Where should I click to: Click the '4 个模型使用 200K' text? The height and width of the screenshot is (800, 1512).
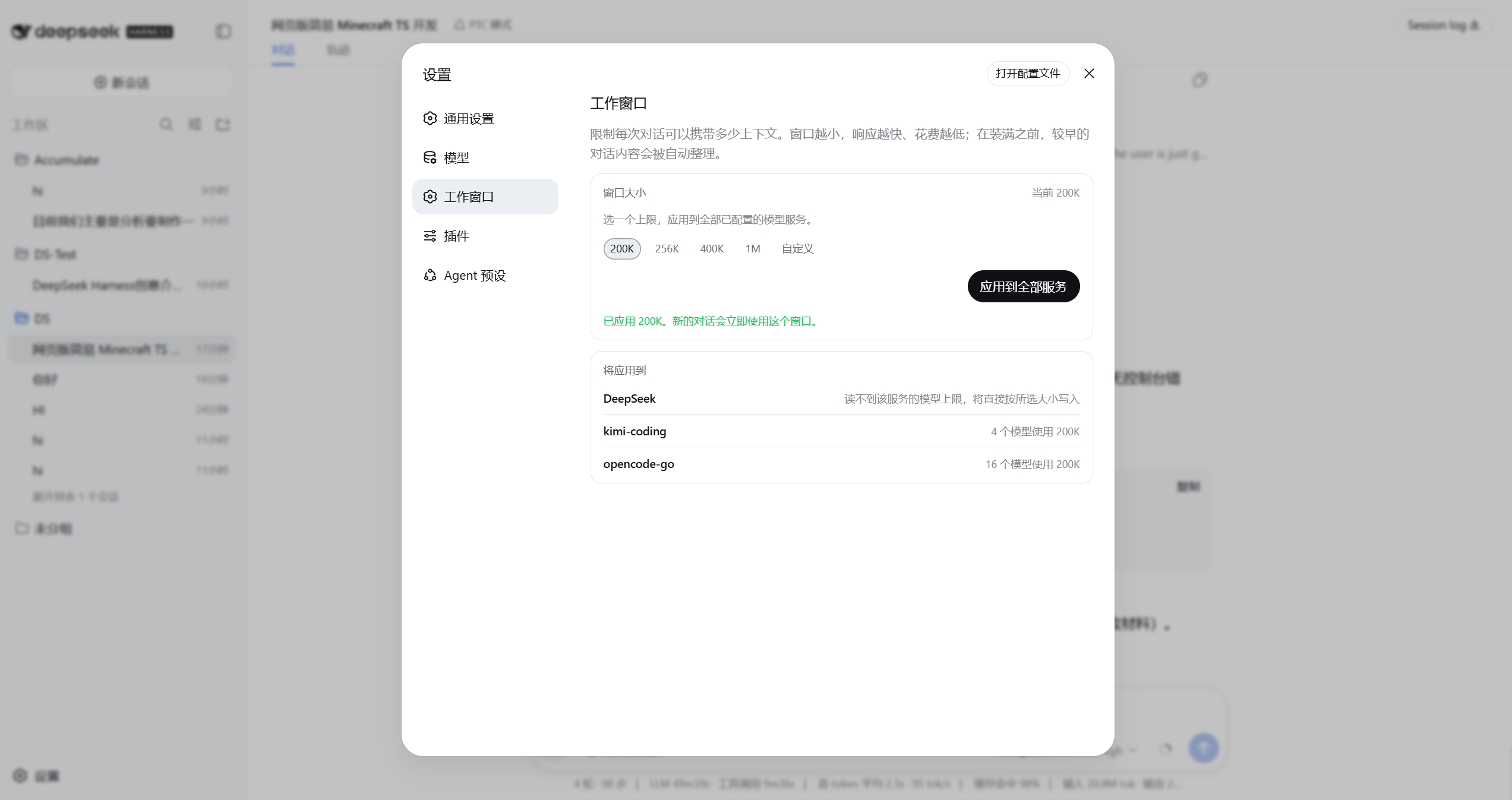1035,431
